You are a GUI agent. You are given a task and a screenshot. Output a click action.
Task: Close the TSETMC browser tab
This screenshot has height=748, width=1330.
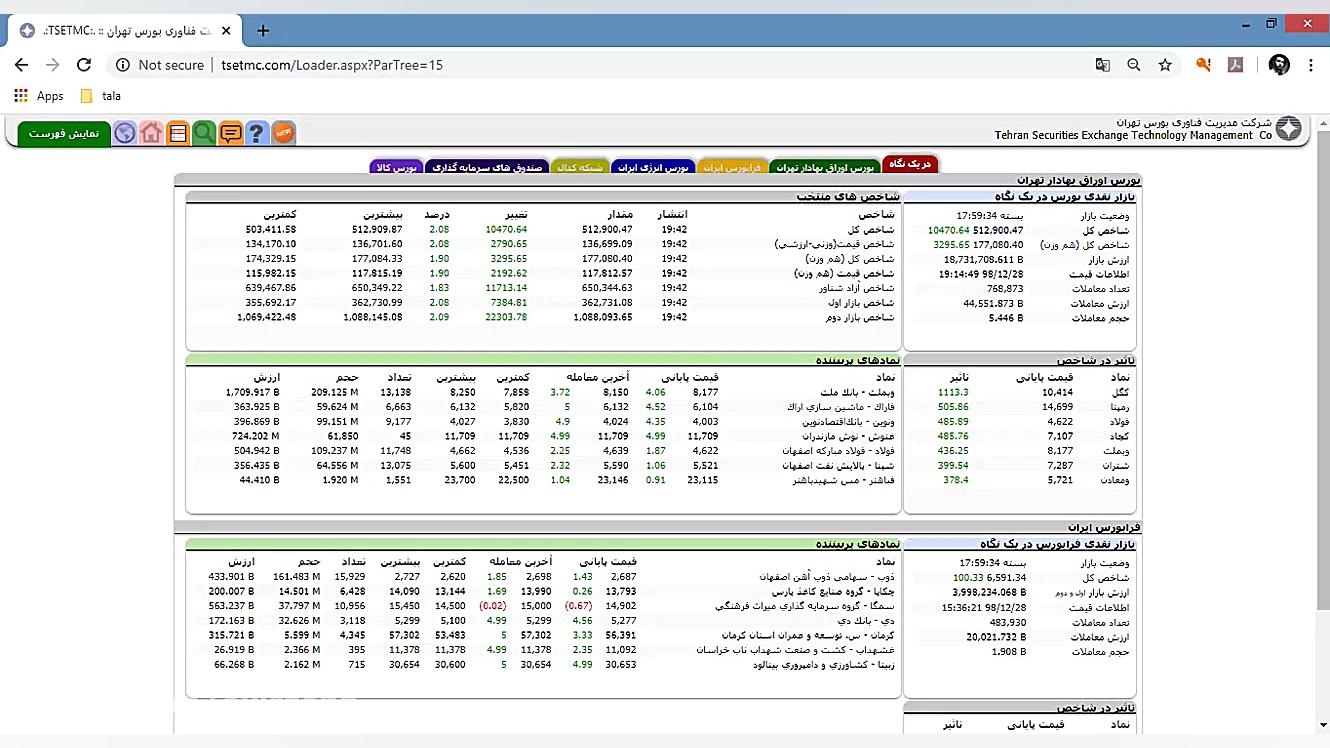[x=226, y=31]
